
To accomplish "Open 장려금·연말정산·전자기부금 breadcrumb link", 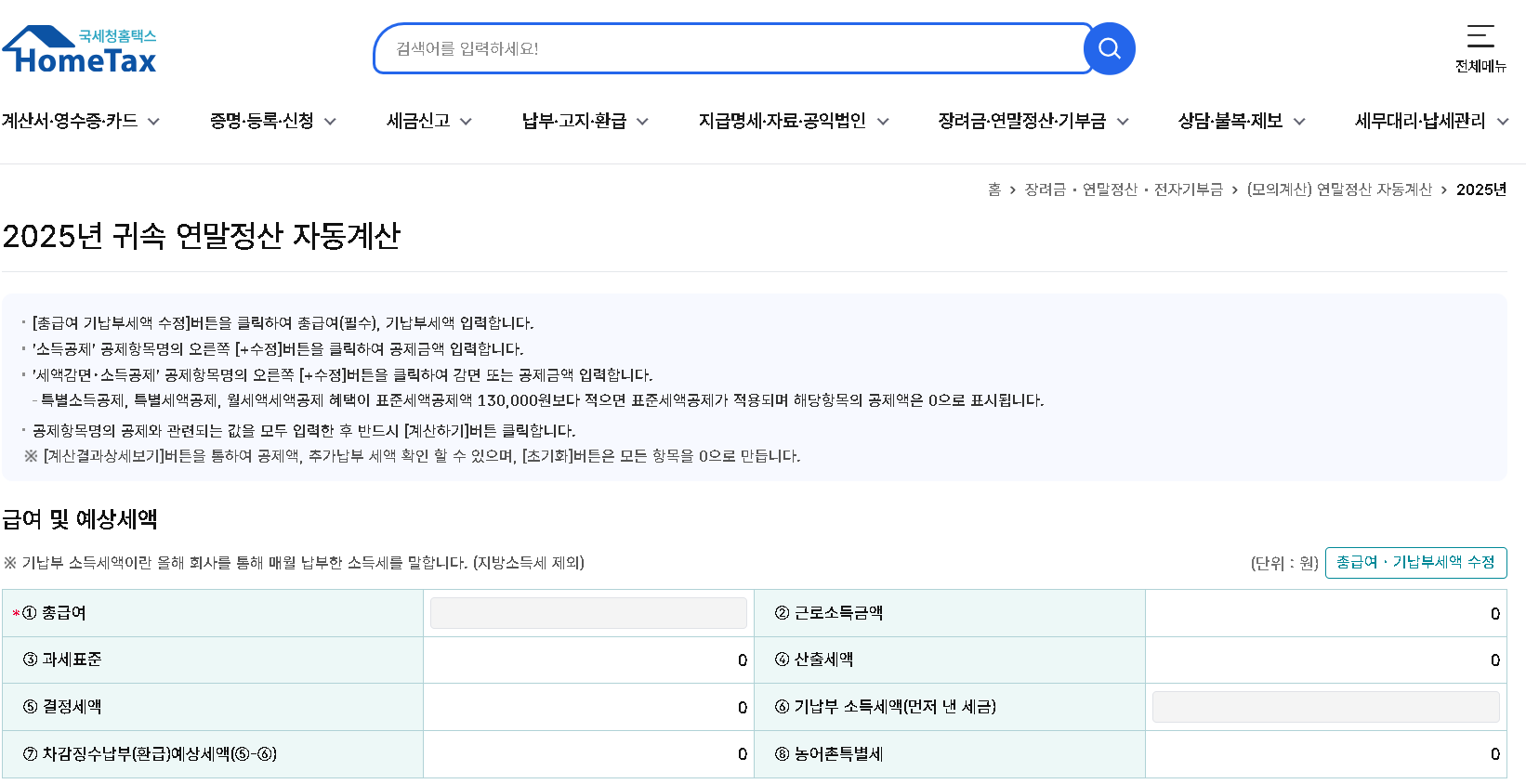I will click(x=1124, y=189).
